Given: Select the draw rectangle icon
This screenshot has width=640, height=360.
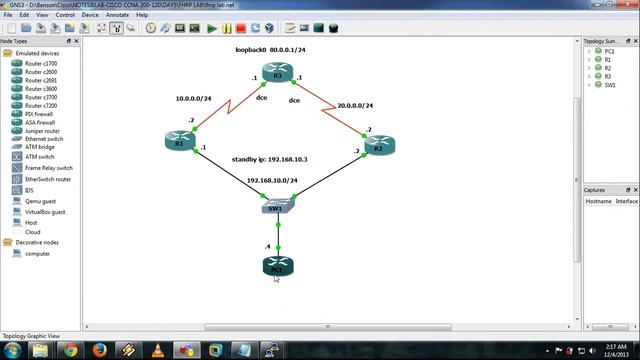Looking at the screenshot, I should pos(319,28).
